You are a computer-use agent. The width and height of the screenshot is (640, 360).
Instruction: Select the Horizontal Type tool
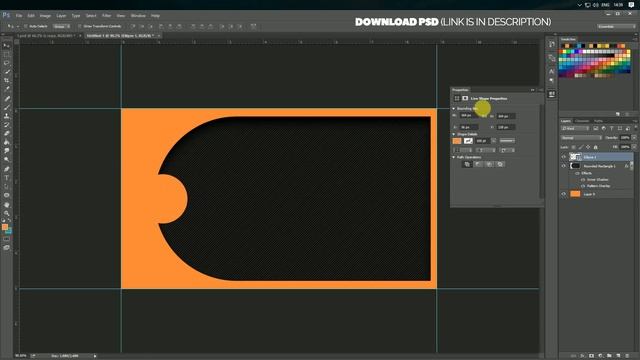coord(7,178)
